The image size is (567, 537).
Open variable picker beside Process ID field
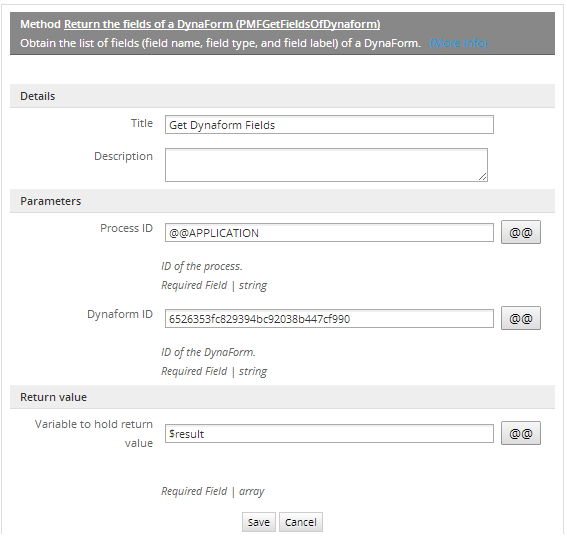pyautogui.click(x=520, y=232)
